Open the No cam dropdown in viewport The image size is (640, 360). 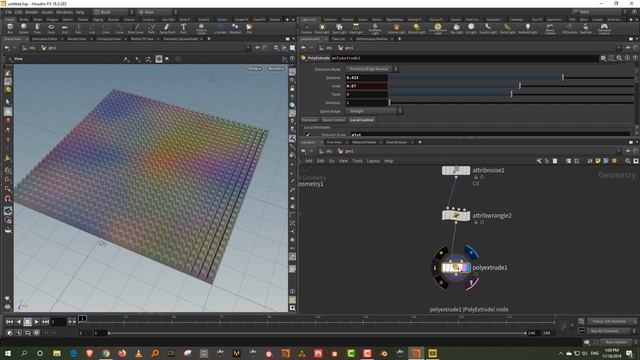click(276, 69)
